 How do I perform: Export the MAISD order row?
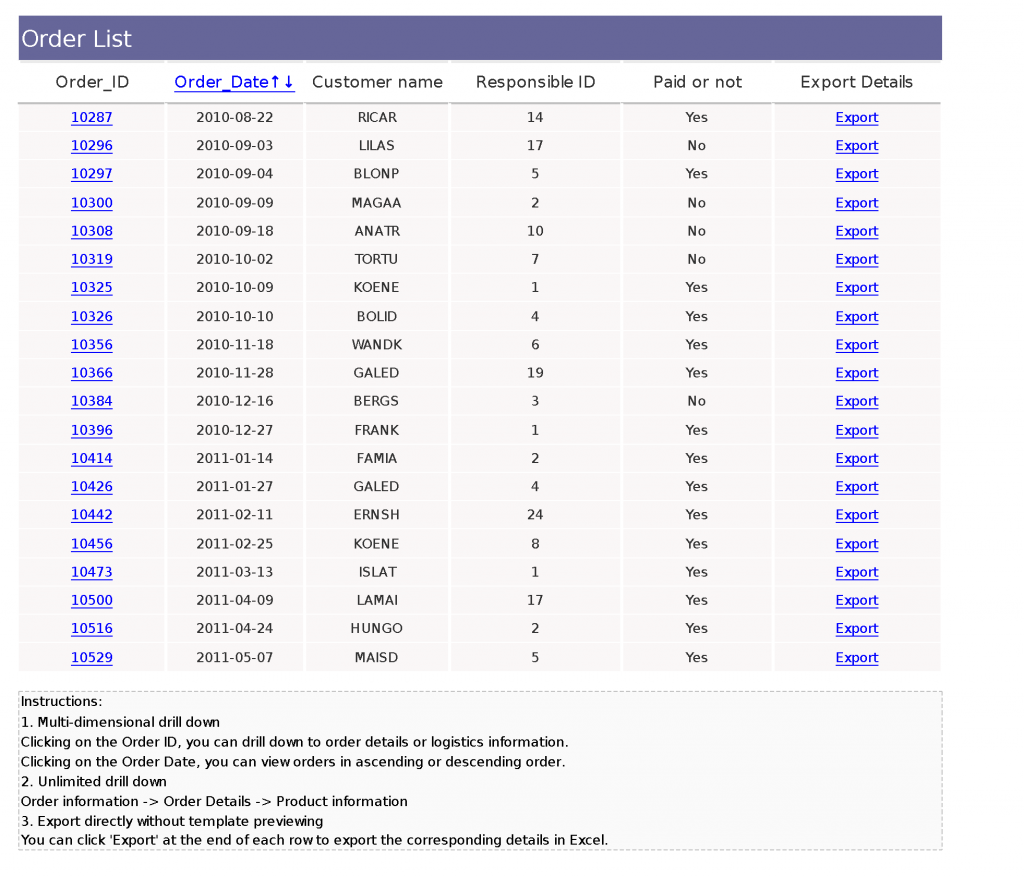857,658
